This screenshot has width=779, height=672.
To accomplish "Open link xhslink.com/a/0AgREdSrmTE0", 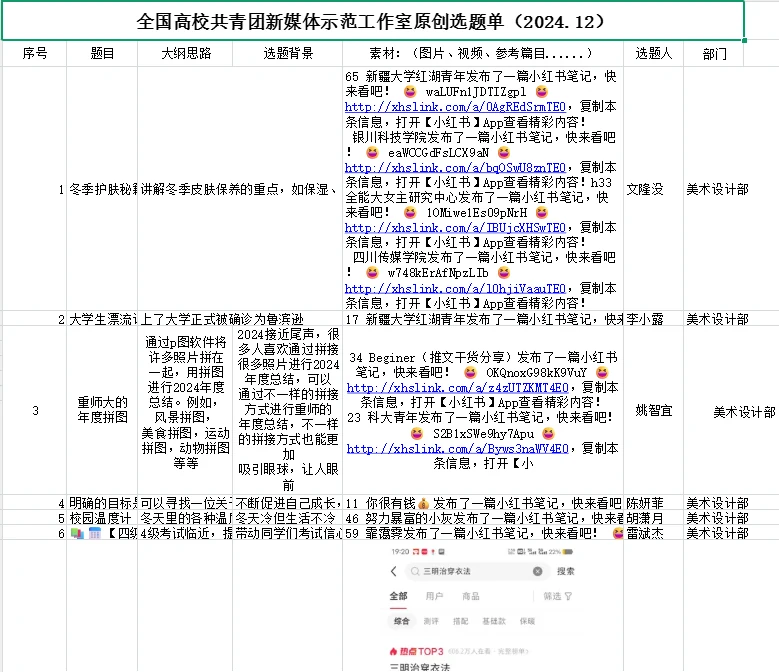I will pyautogui.click(x=455, y=107).
